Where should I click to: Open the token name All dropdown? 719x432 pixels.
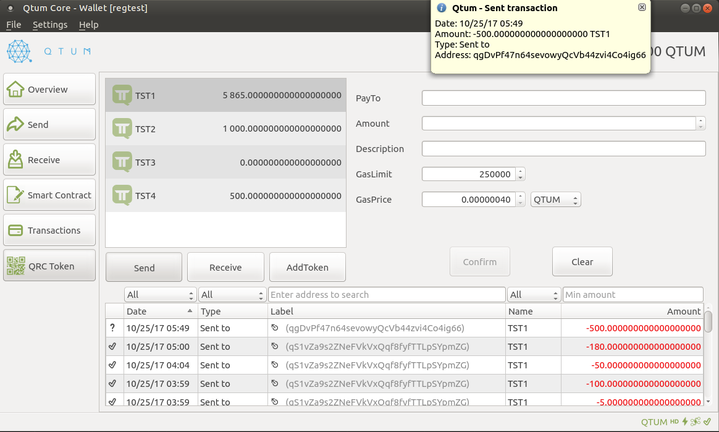[534, 295]
